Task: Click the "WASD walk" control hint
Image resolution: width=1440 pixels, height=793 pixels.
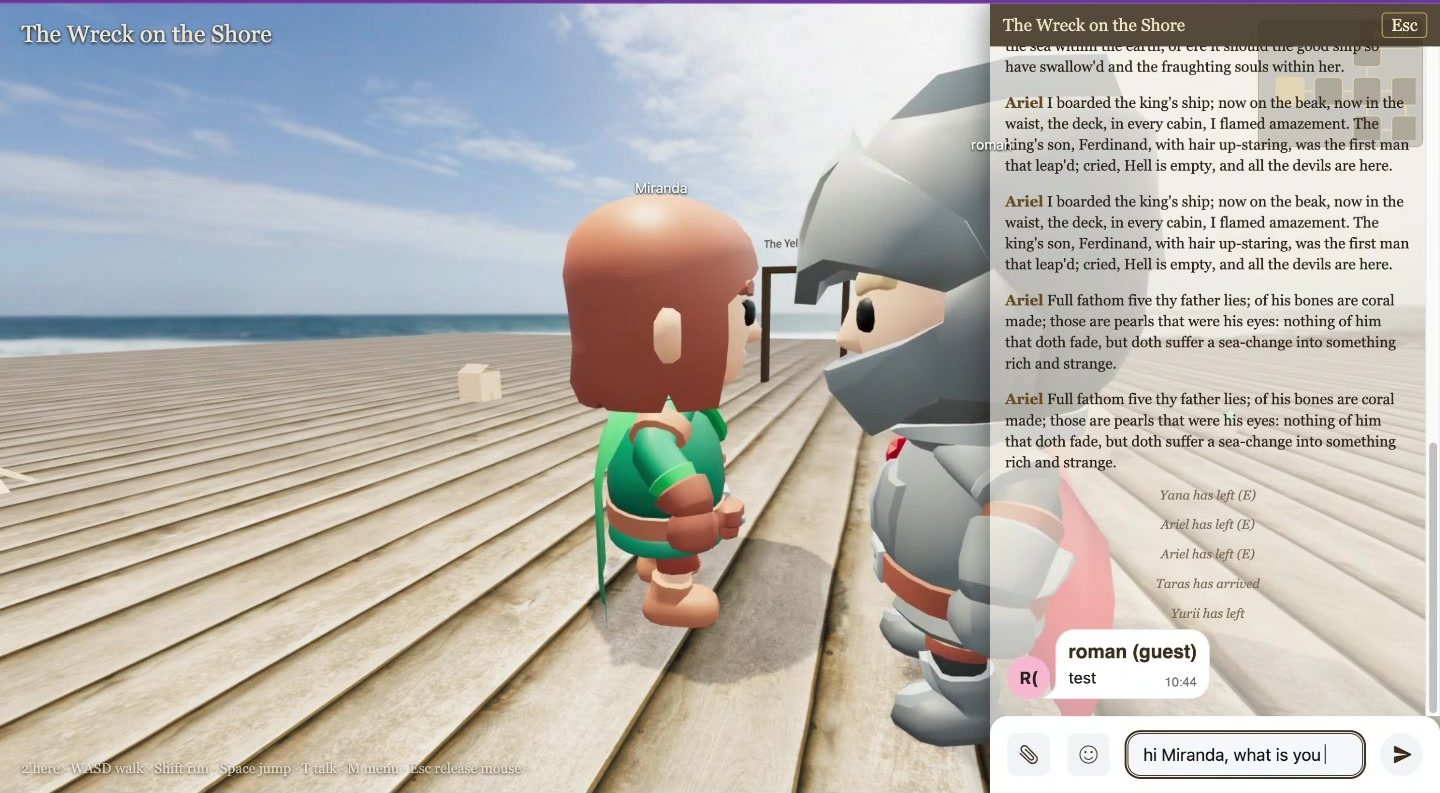Action: [x=107, y=769]
